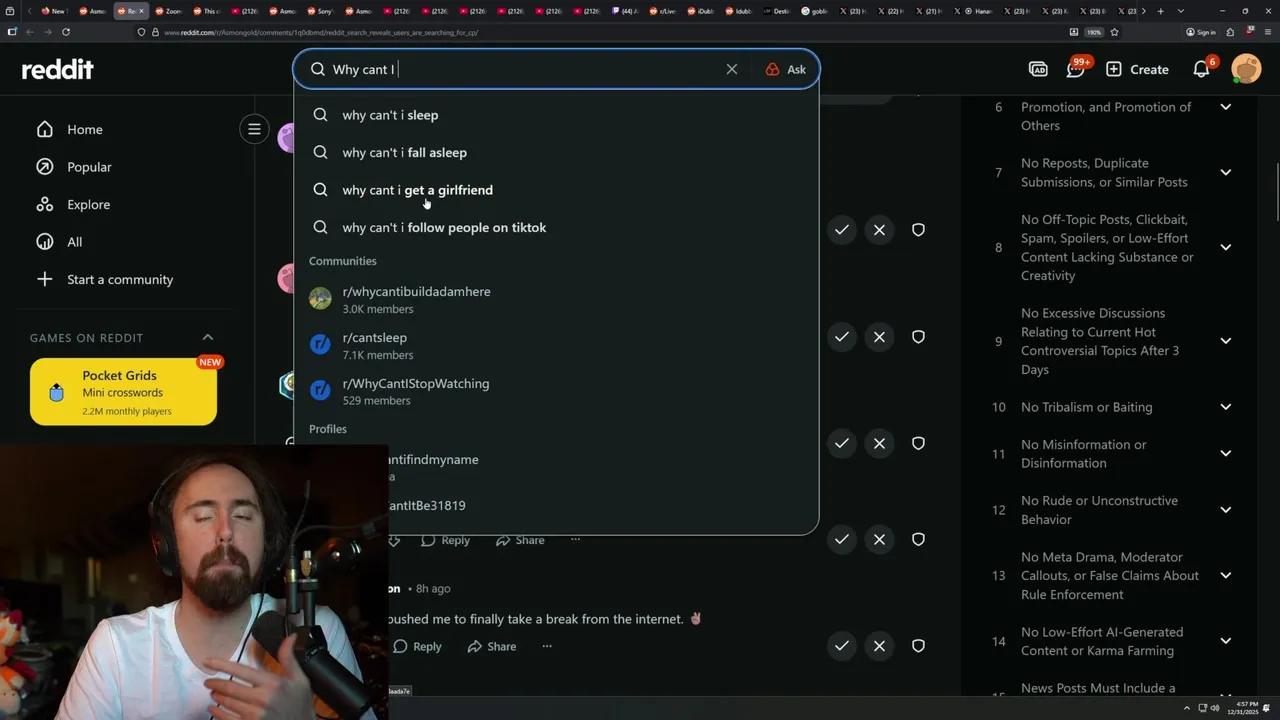This screenshot has width=1280, height=720.
Task: Open the advertise icon in header
Action: 1038,69
